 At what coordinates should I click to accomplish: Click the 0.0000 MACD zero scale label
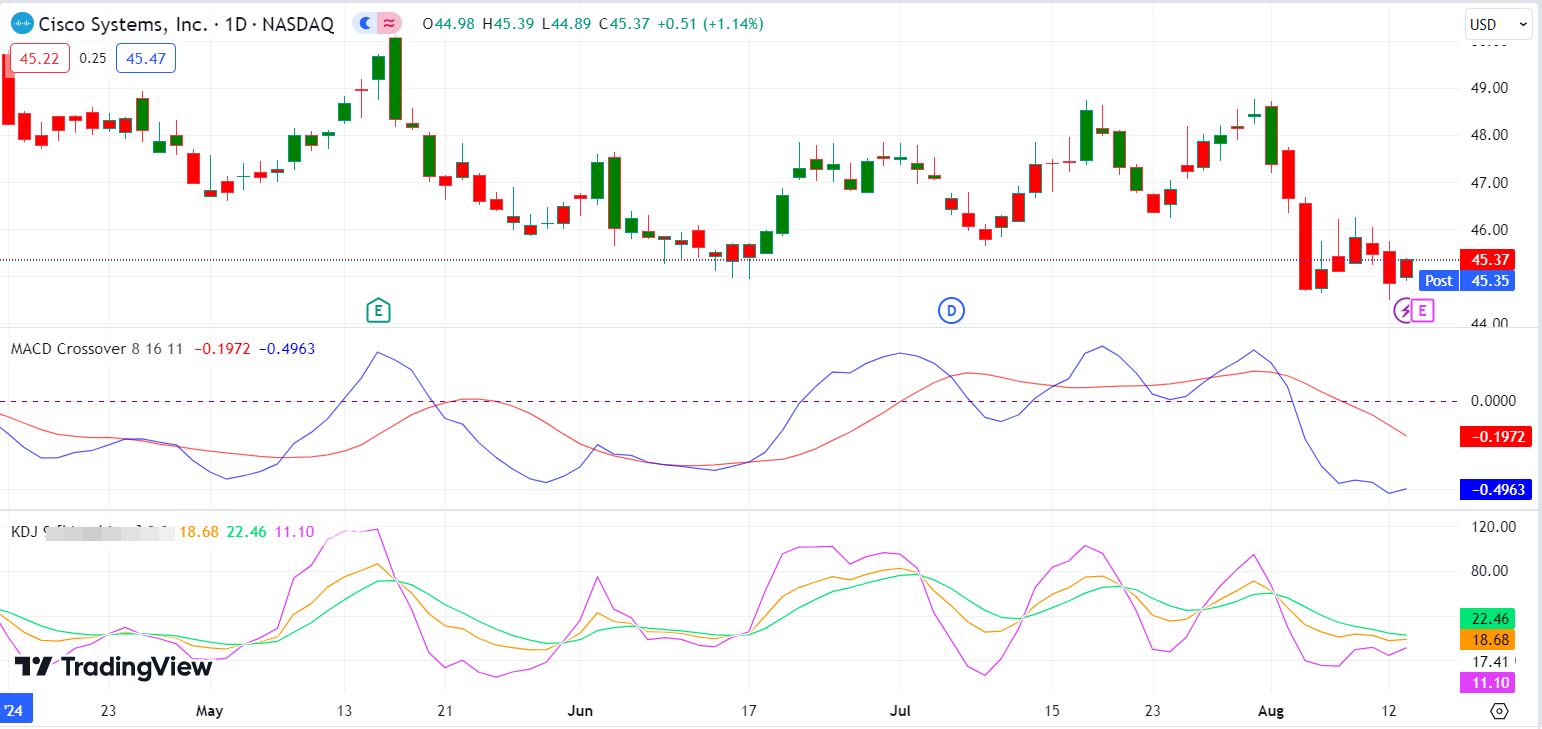point(1491,400)
